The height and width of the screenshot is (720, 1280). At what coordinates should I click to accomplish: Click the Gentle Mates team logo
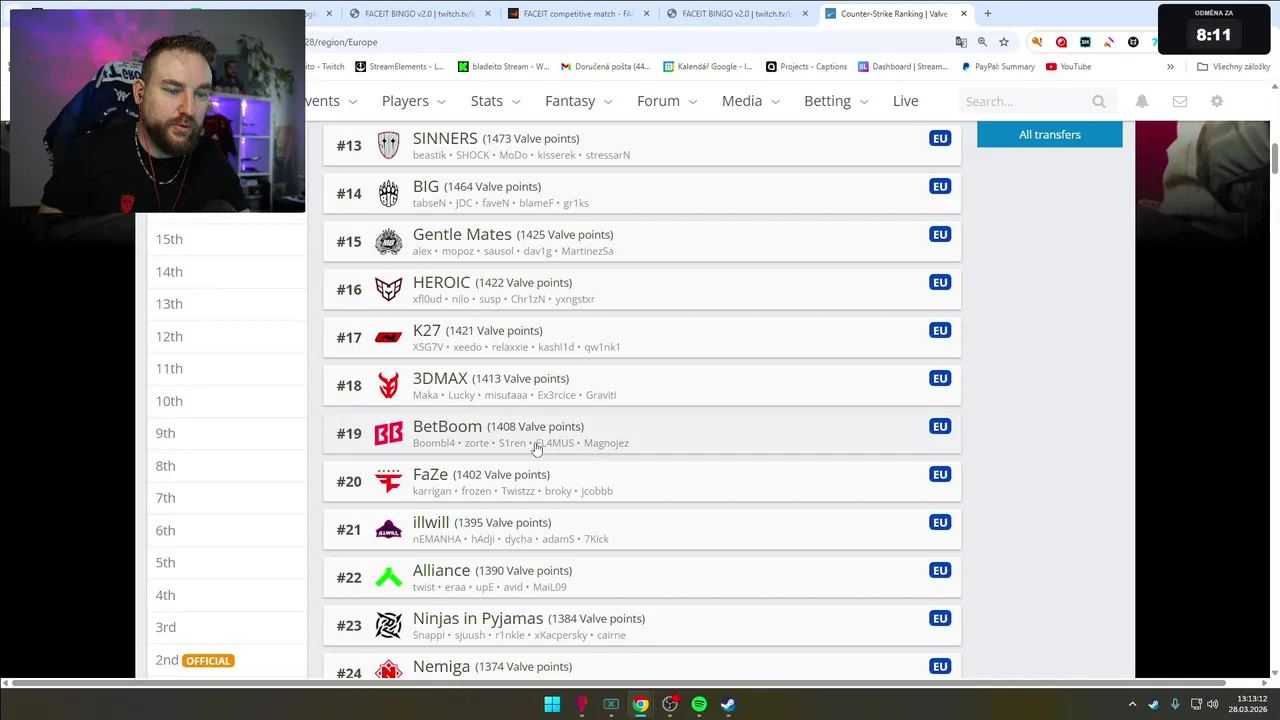pyautogui.click(x=388, y=241)
